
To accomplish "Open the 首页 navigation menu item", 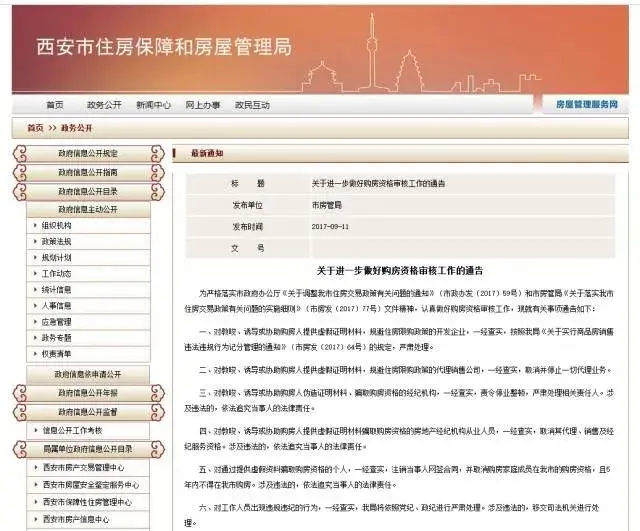I will click(55, 105).
